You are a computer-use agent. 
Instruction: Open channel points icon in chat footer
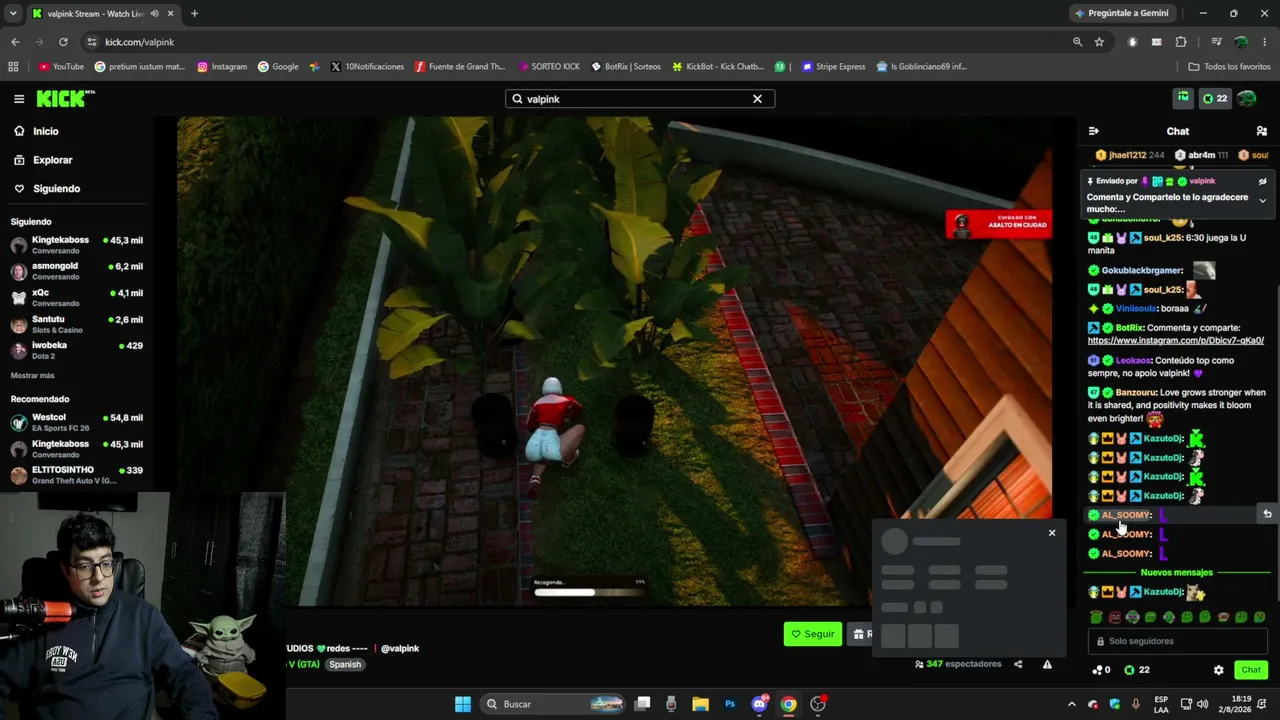tap(1101, 670)
